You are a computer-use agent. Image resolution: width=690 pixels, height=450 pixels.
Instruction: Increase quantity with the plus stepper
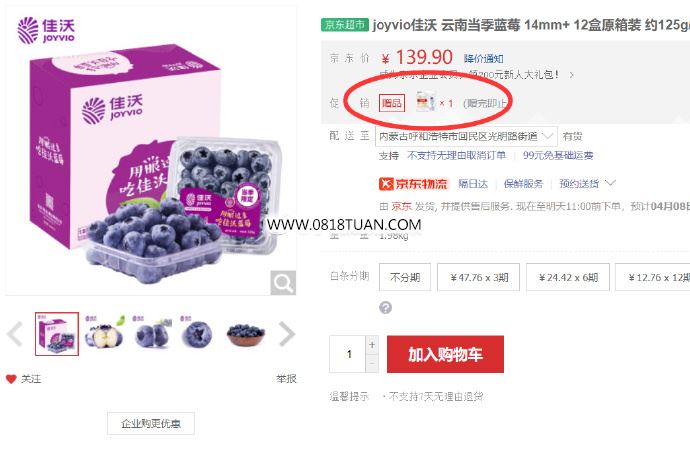372,345
